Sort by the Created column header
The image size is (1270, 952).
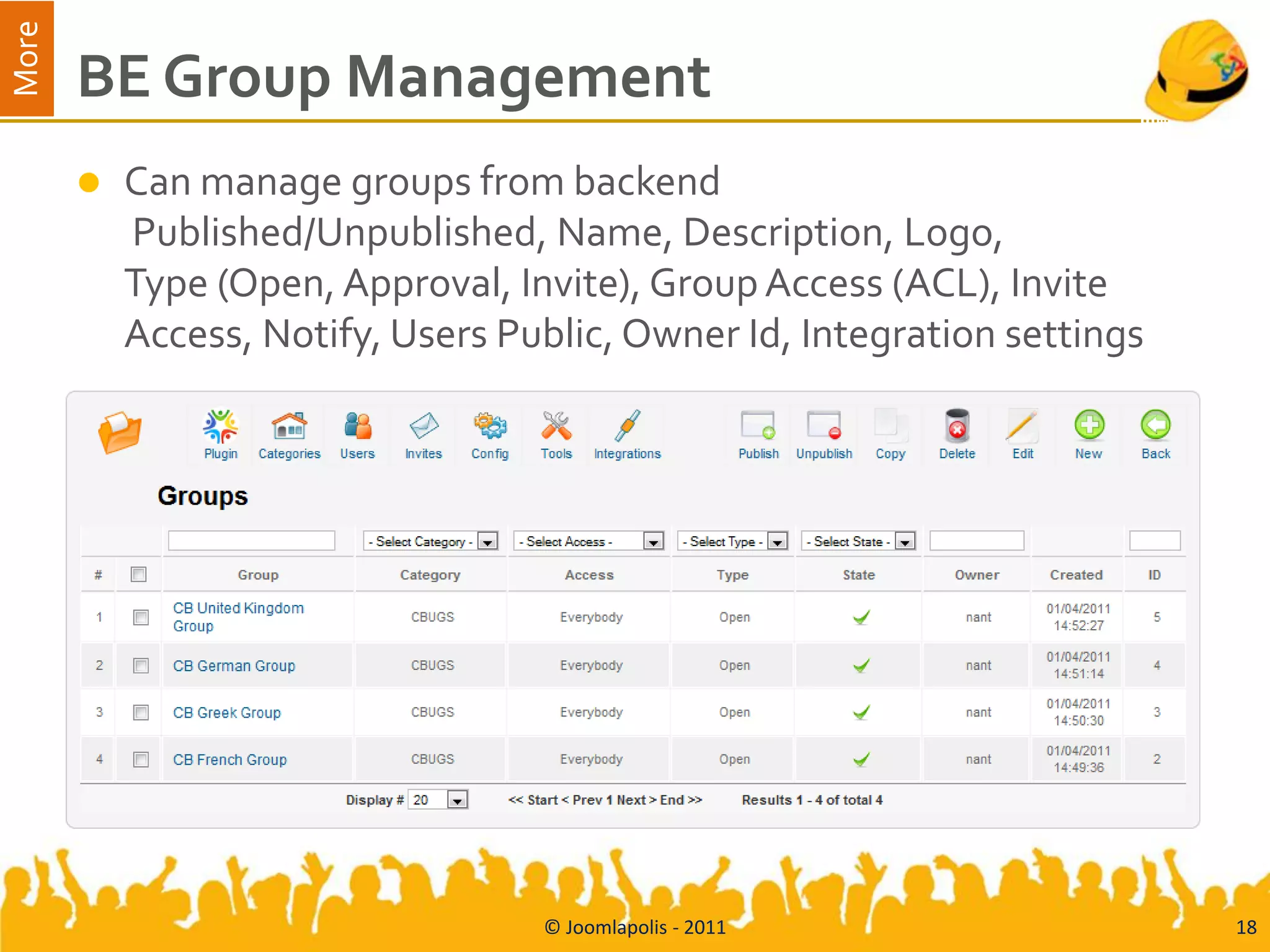1077,575
